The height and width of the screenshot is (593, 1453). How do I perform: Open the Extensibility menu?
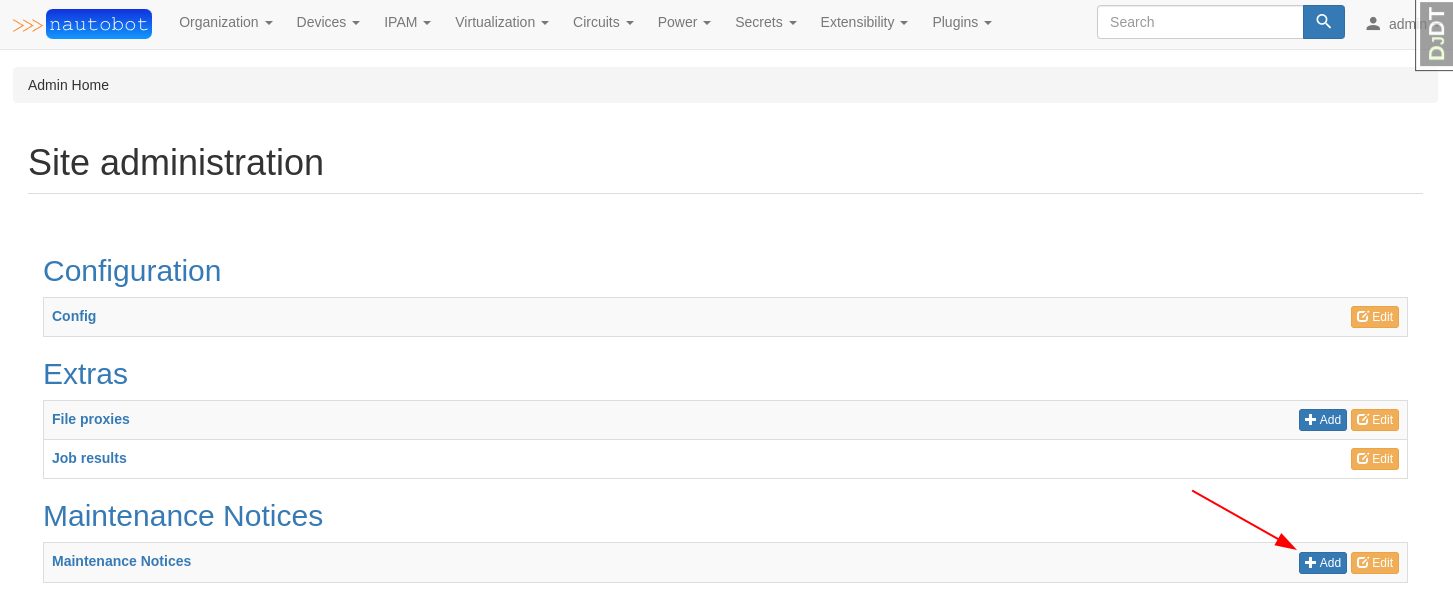click(x=862, y=22)
